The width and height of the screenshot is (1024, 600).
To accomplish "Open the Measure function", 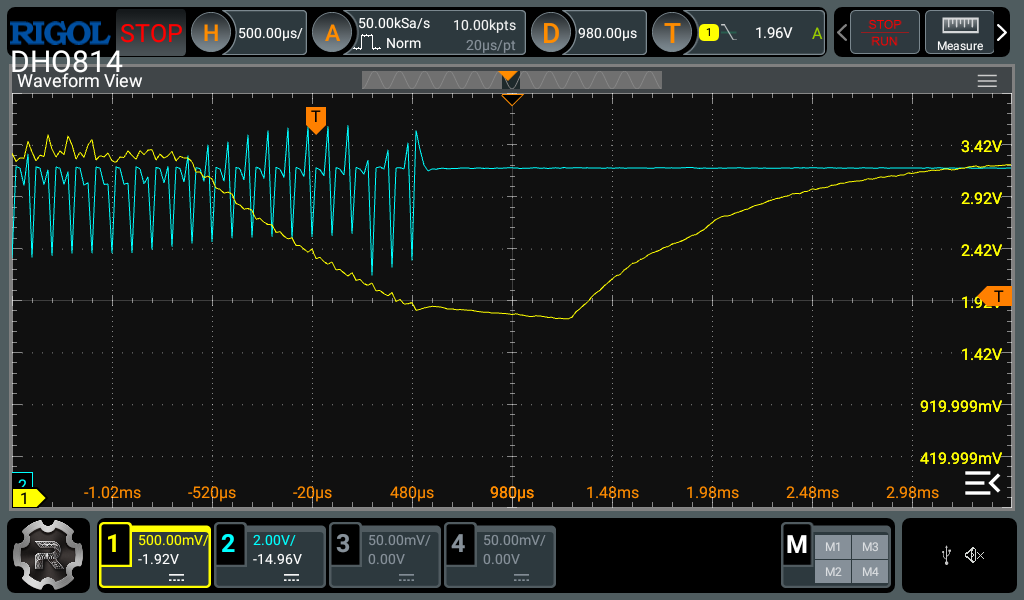I will (x=959, y=33).
